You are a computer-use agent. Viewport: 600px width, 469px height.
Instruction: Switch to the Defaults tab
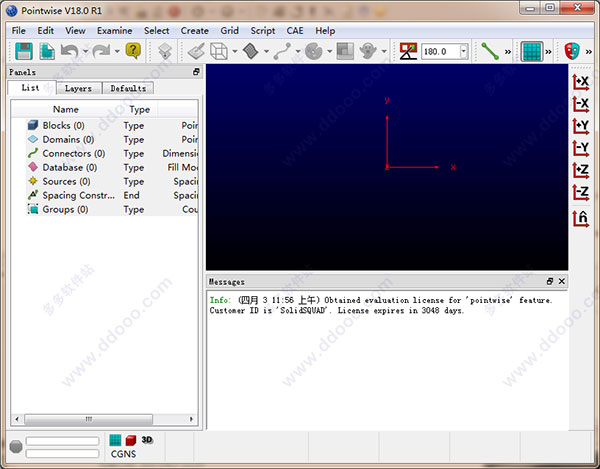128,88
